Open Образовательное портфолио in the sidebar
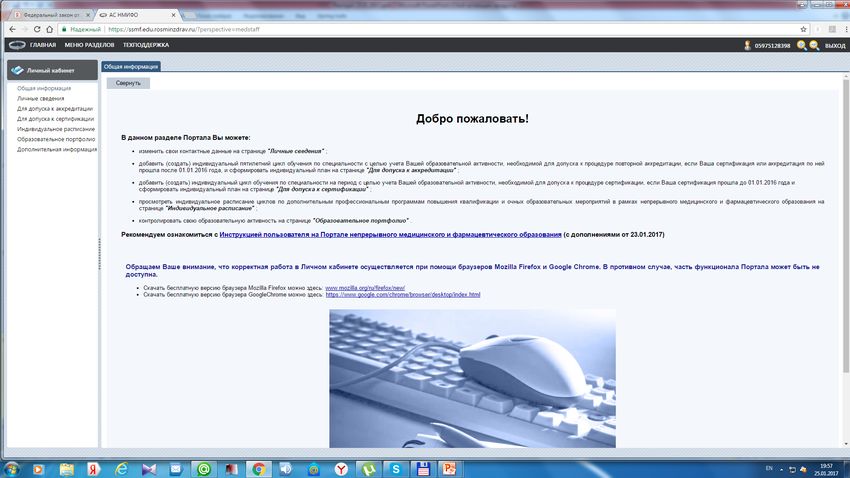 coord(56,139)
